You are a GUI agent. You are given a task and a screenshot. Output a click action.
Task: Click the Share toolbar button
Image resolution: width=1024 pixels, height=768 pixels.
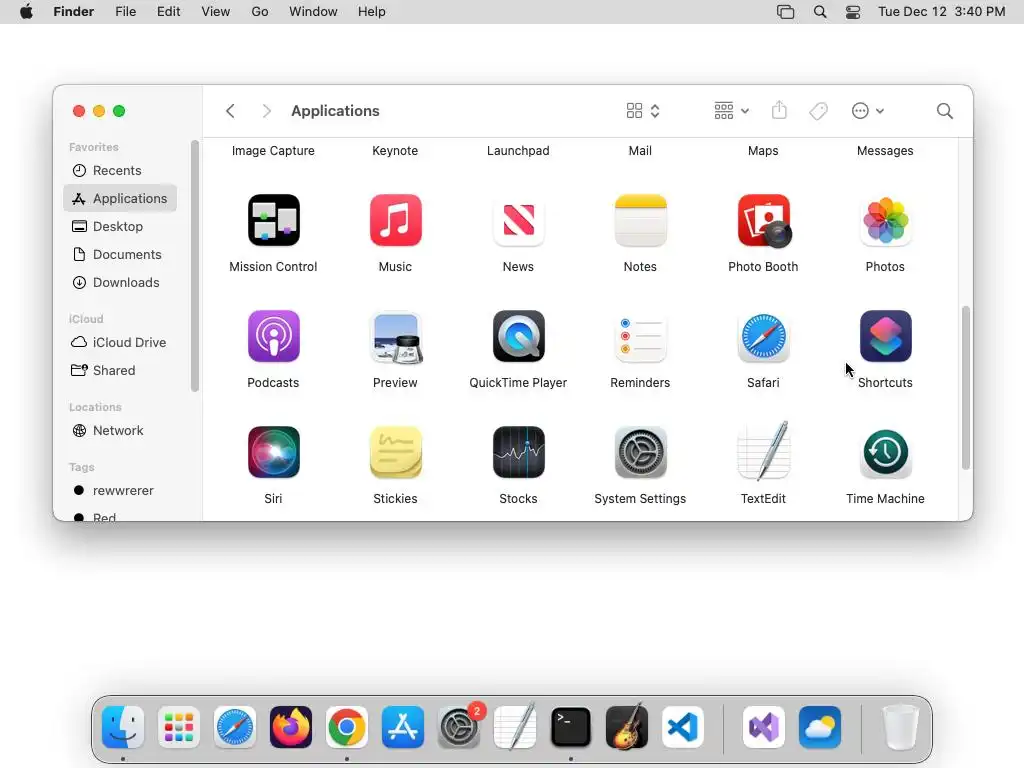pyautogui.click(x=779, y=110)
